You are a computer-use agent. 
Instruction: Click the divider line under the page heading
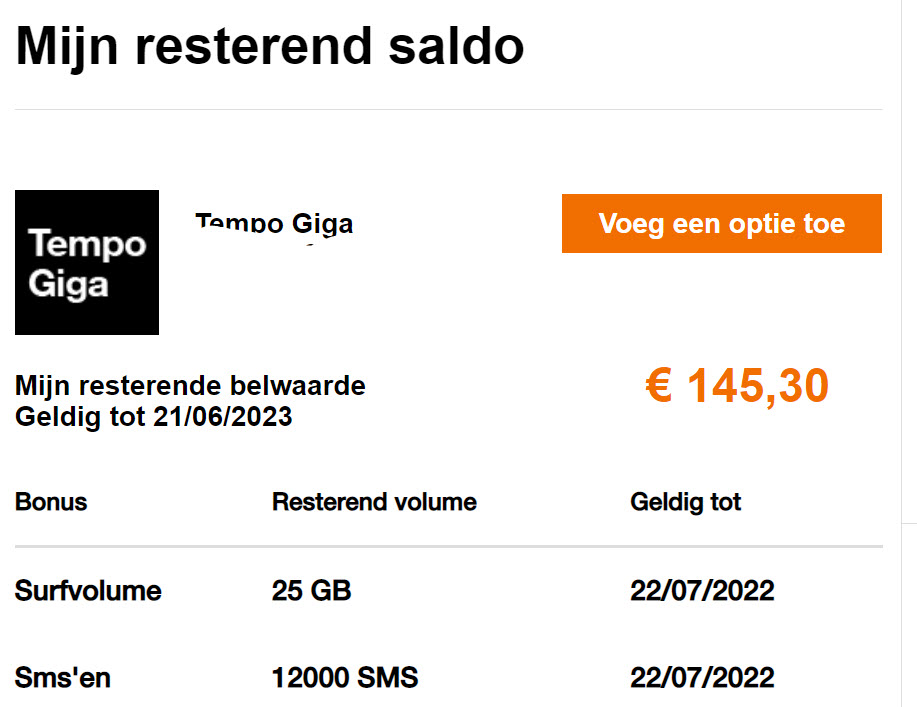[448, 109]
